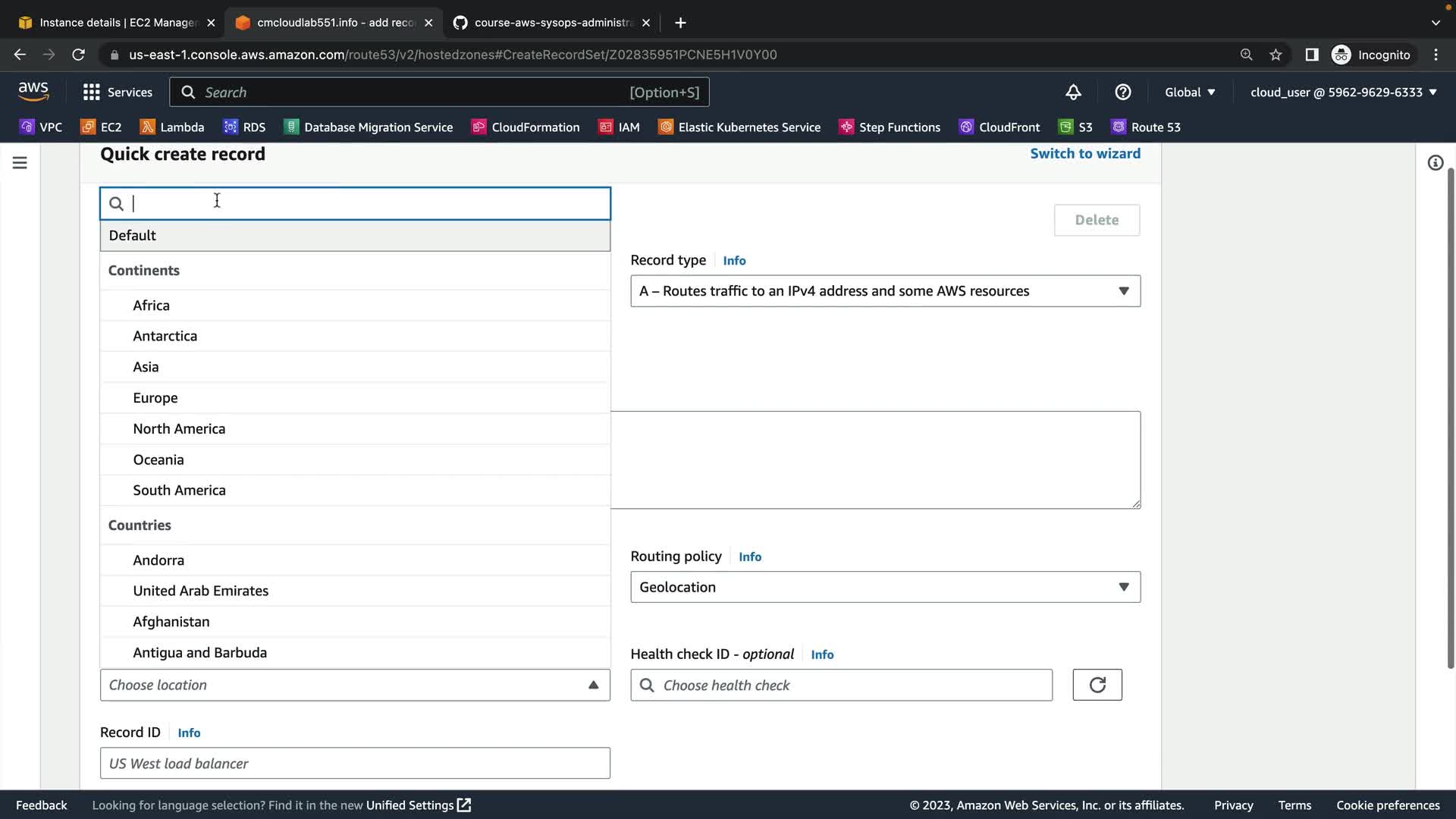Click the AWS support help icon
This screenshot has height=819, width=1456.
pos(1123,93)
